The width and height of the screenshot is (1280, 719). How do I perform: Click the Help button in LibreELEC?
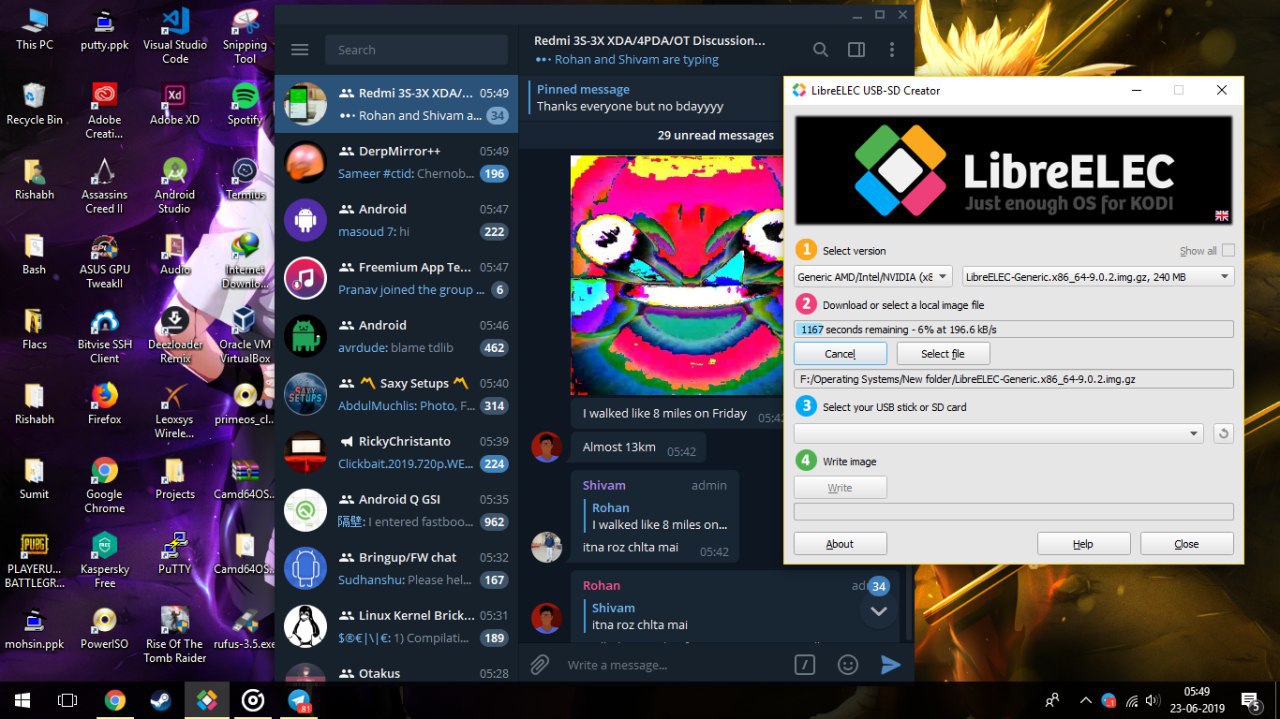point(1083,543)
